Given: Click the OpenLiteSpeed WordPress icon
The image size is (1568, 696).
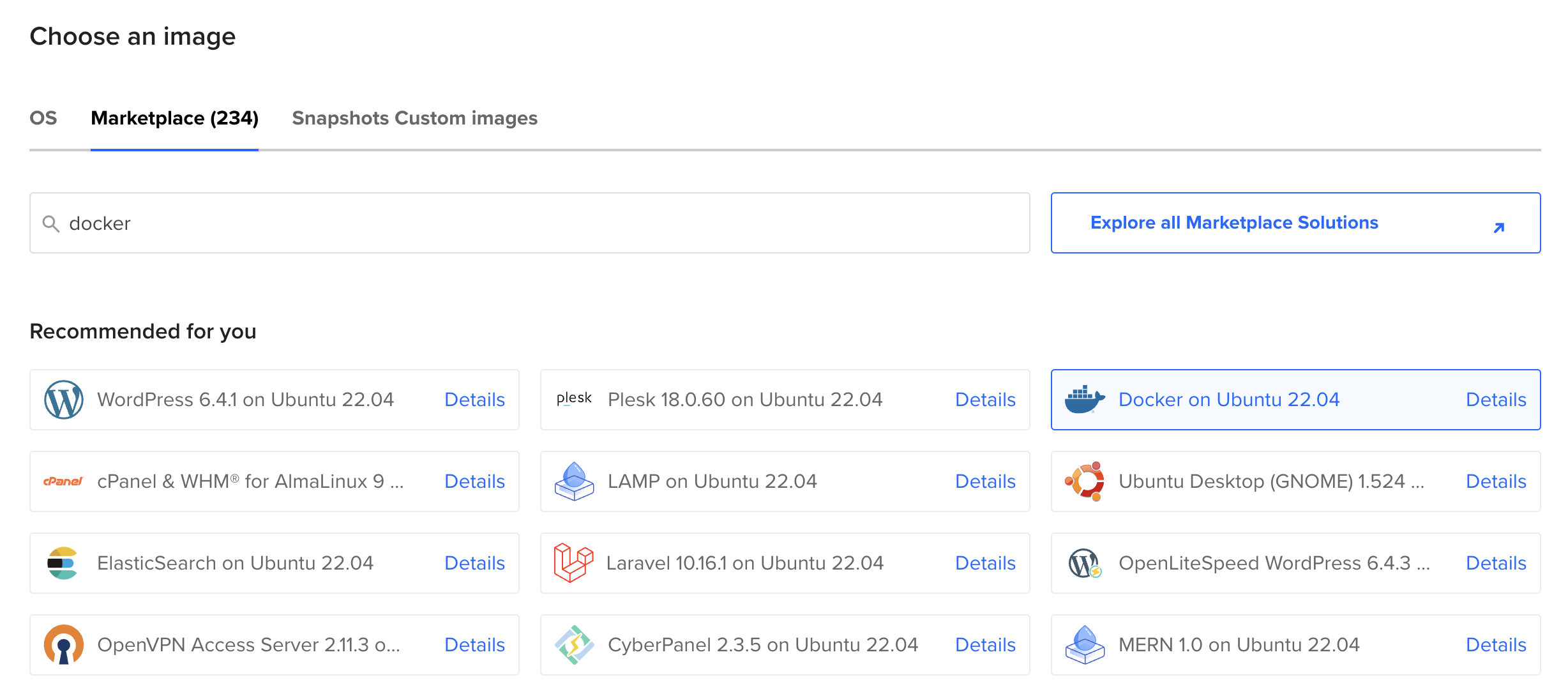Looking at the screenshot, I should (x=1085, y=563).
